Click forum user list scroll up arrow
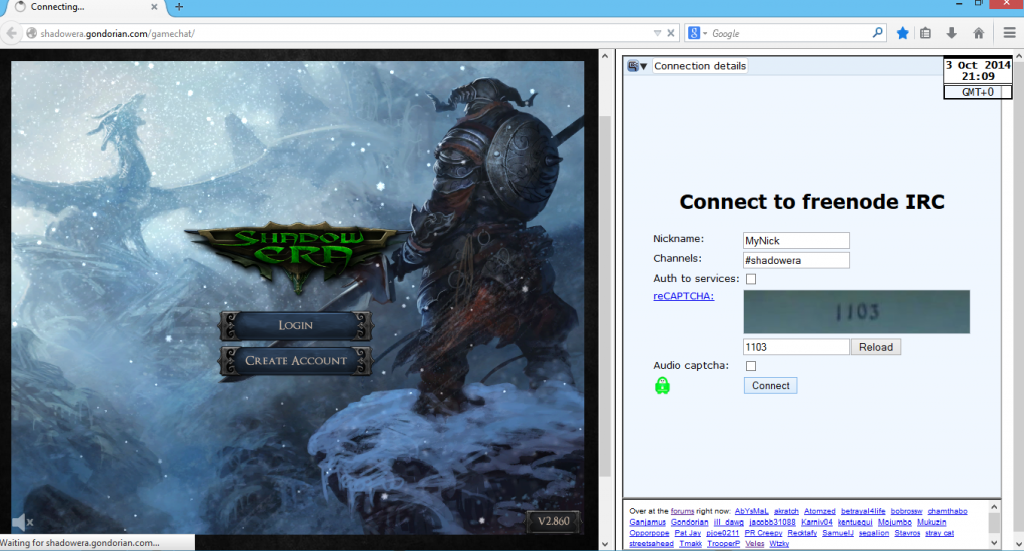1024x551 pixels. (x=994, y=507)
